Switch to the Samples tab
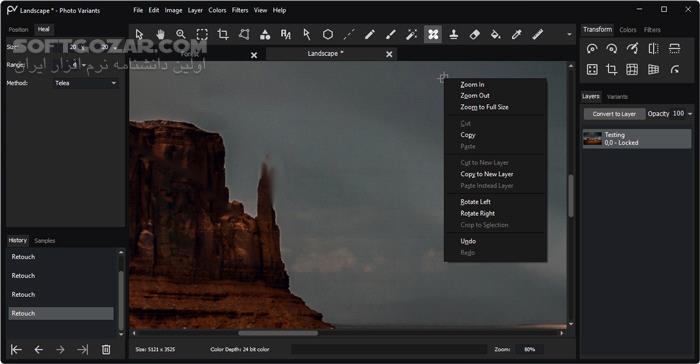 (x=45, y=241)
